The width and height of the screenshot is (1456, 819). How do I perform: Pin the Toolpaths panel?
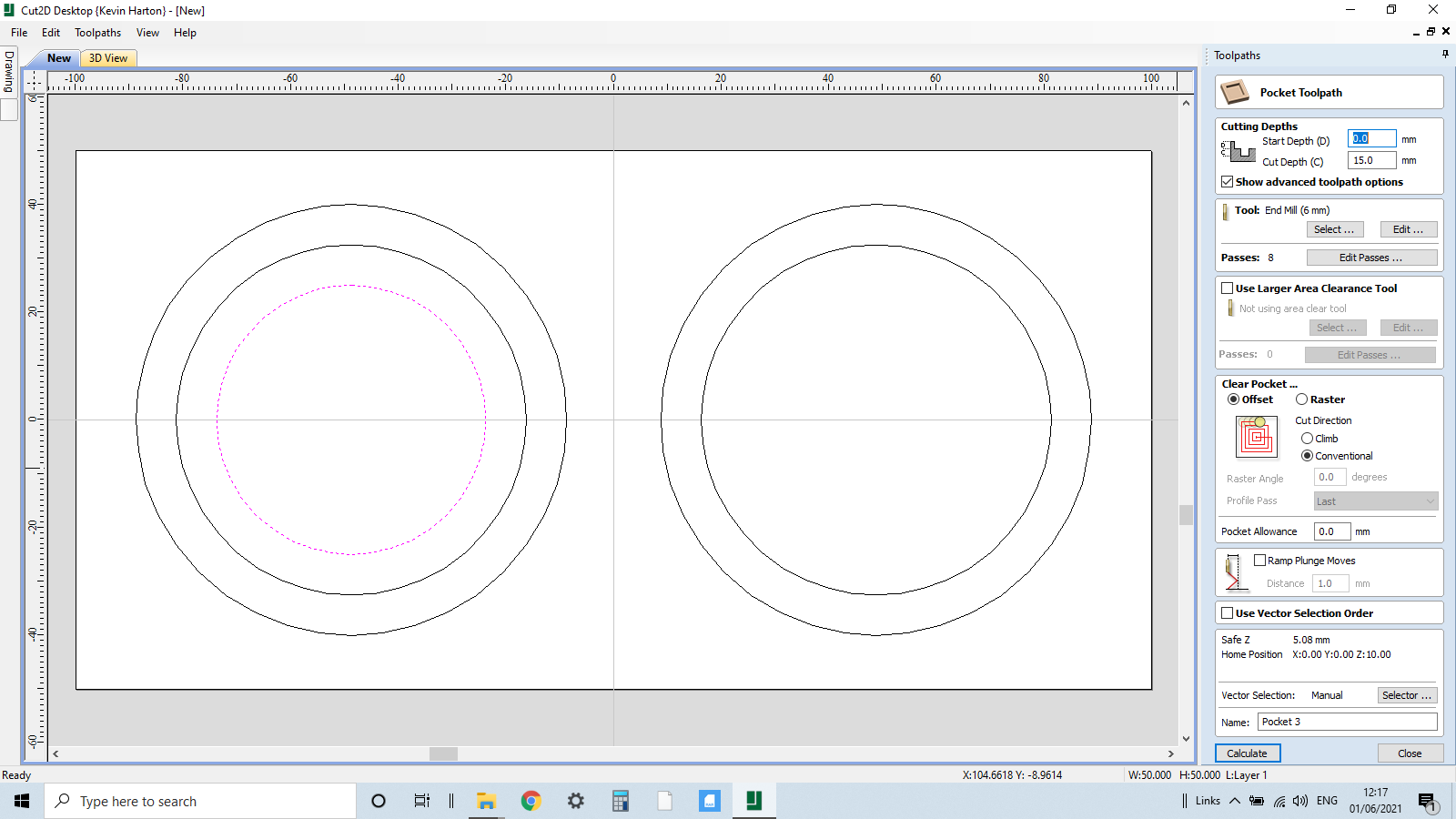[1445, 55]
